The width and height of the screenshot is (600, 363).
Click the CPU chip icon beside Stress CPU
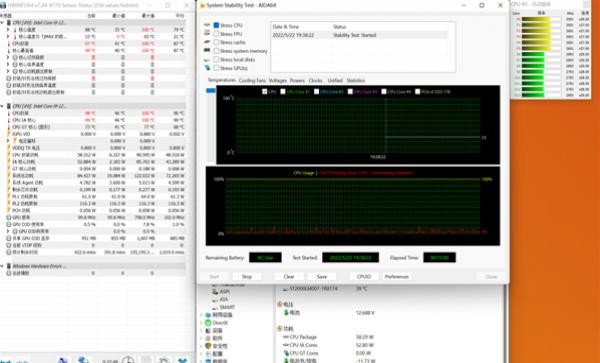point(207,25)
